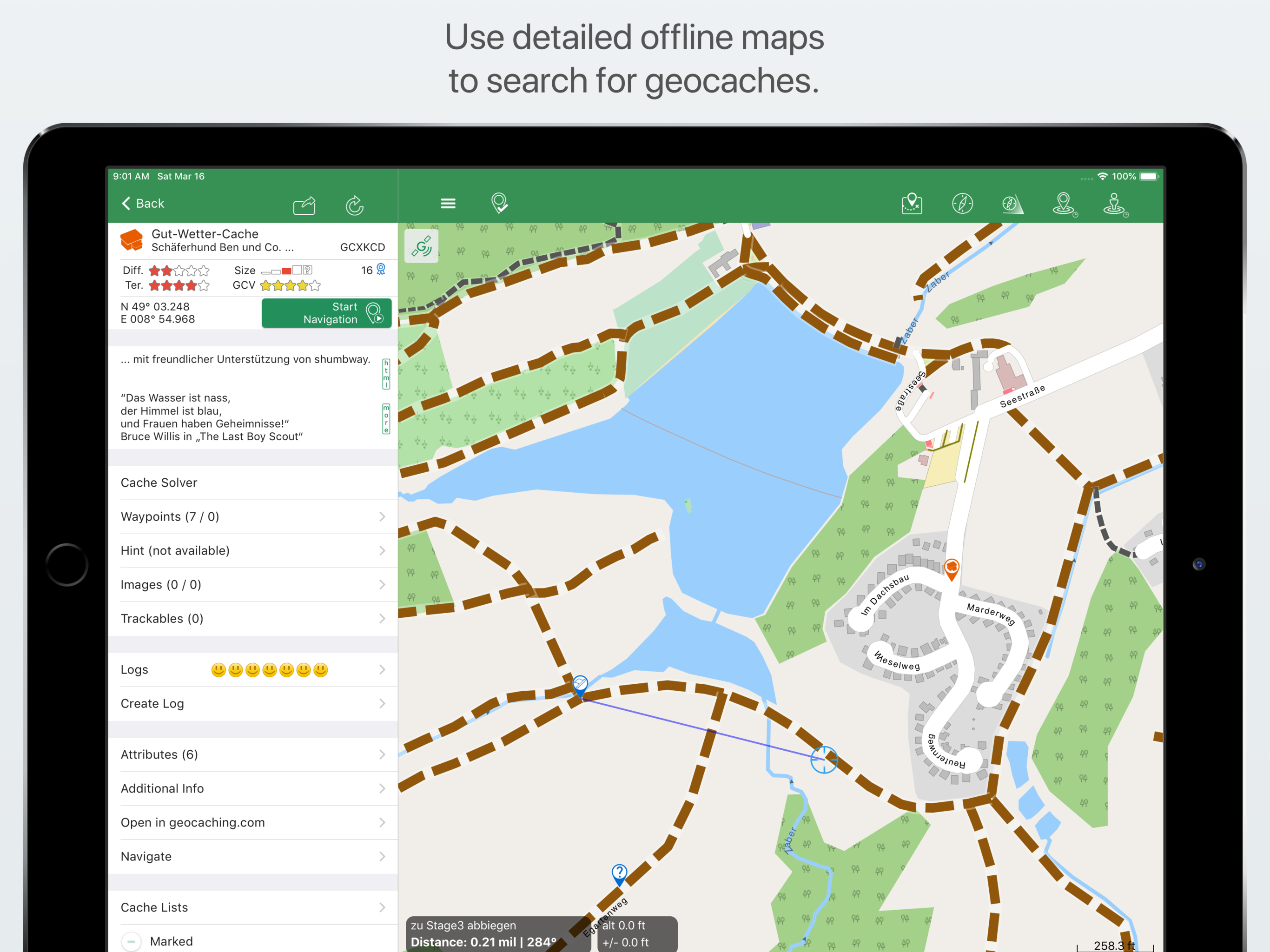The image size is (1270, 952).
Task: Toggle the Marked circle switch
Action: coord(132,941)
